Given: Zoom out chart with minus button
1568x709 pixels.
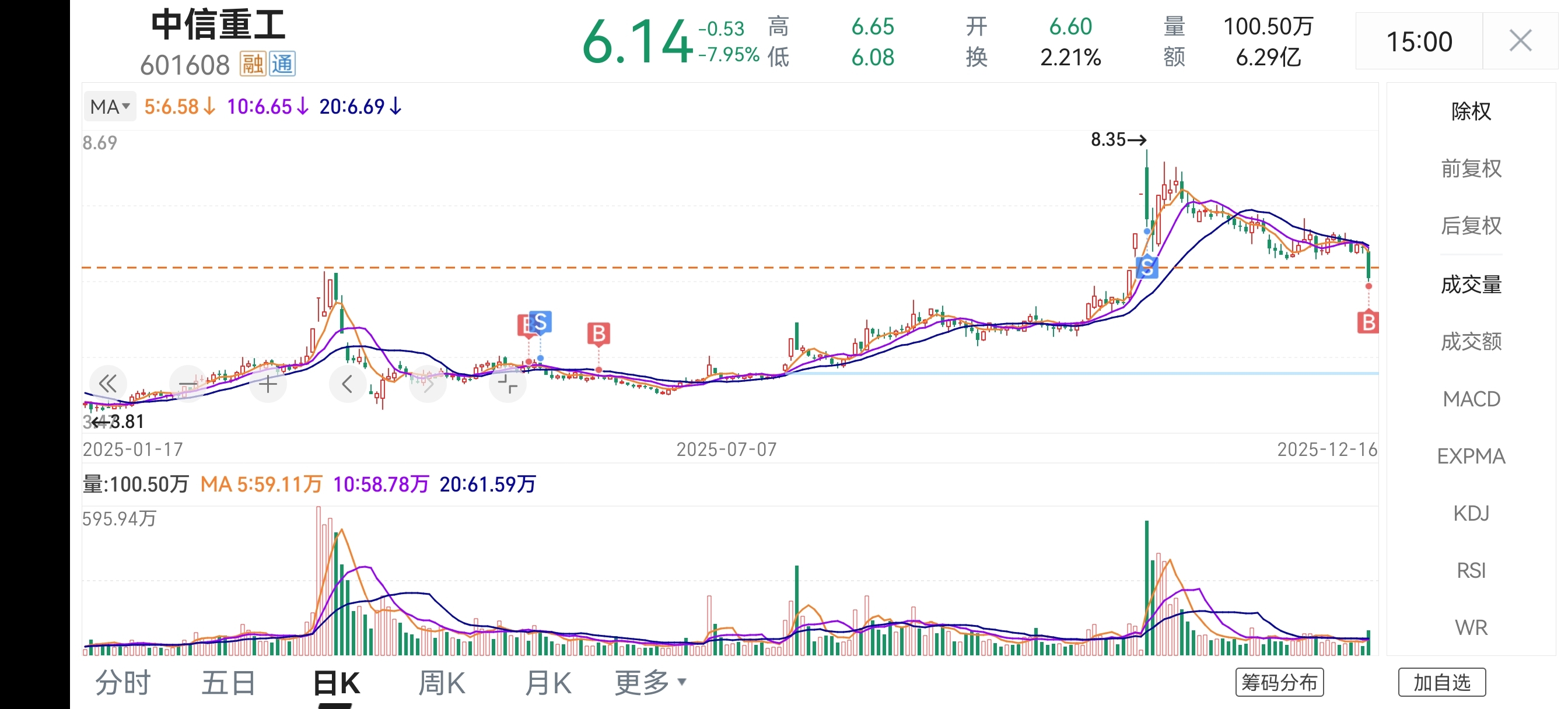Looking at the screenshot, I should coord(187,384).
